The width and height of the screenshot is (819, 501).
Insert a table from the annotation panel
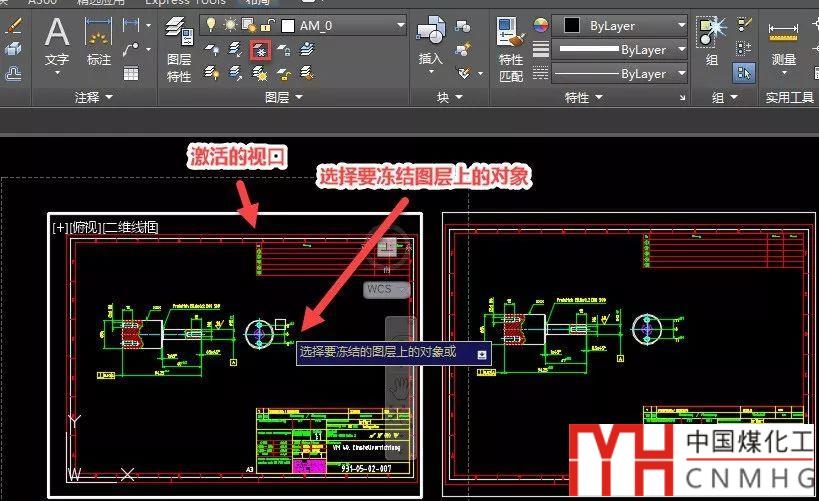pyautogui.click(x=131, y=73)
